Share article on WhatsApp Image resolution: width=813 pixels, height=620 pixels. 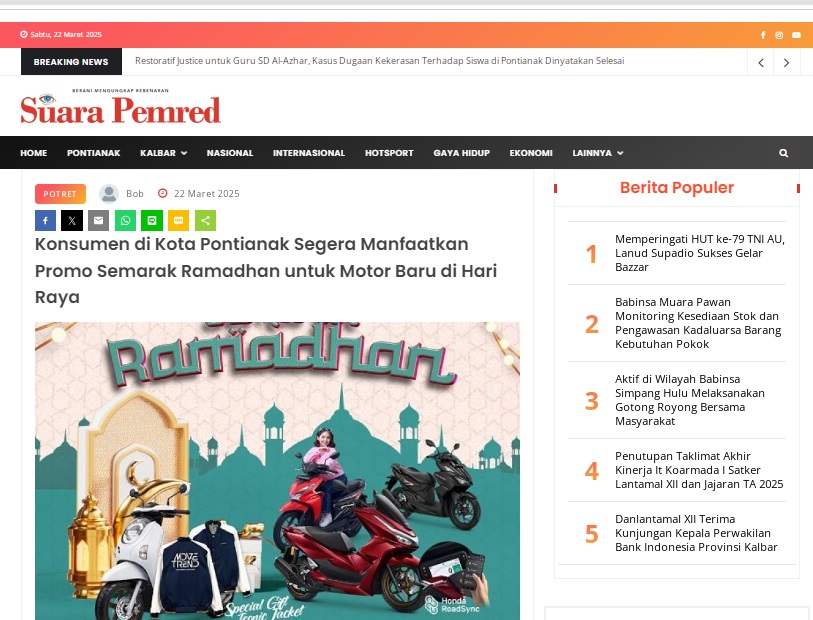pyautogui.click(x=125, y=220)
